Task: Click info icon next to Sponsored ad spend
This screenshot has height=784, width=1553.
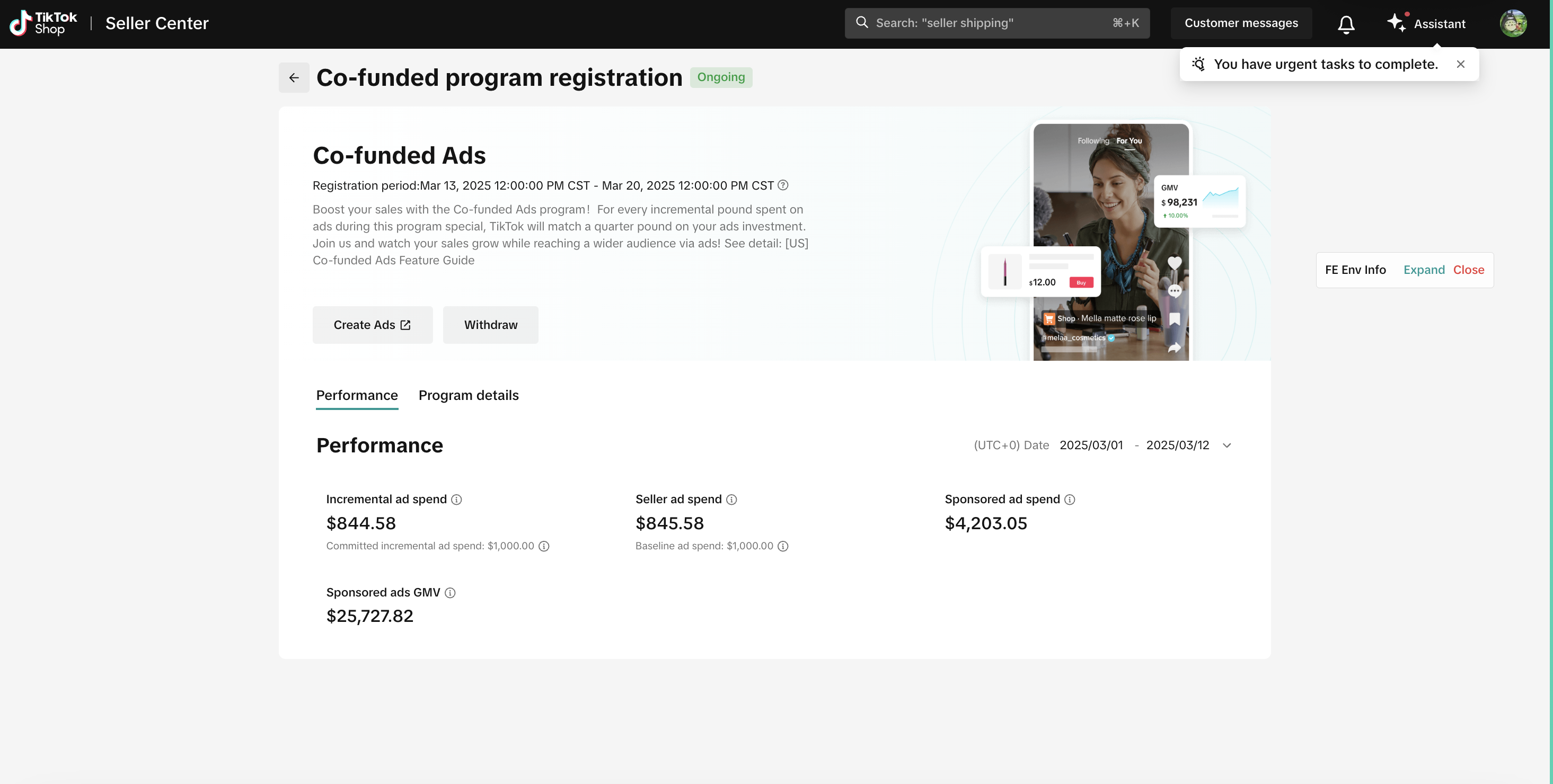Action: point(1070,500)
